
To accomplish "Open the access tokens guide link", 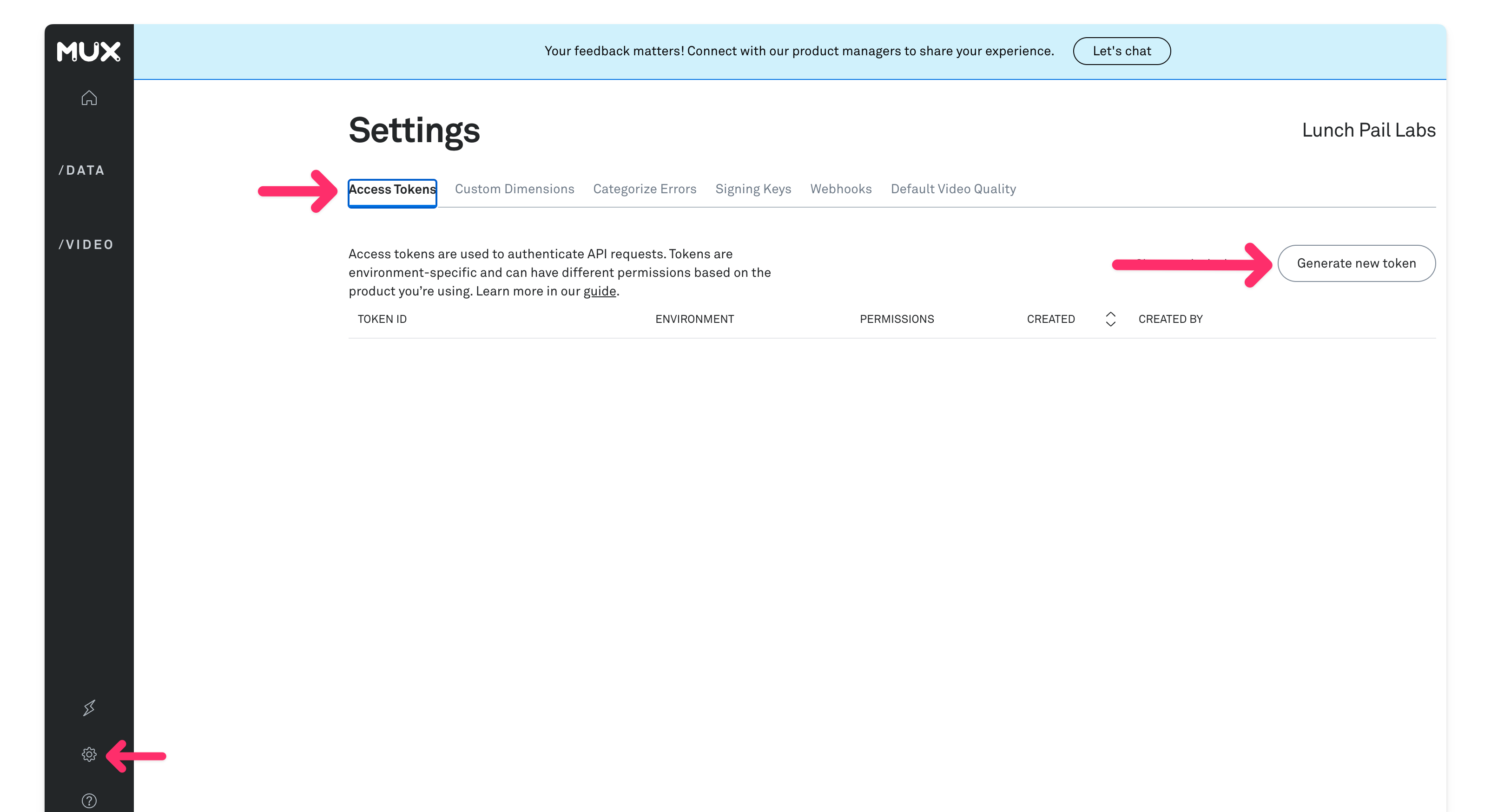I will (x=599, y=291).
